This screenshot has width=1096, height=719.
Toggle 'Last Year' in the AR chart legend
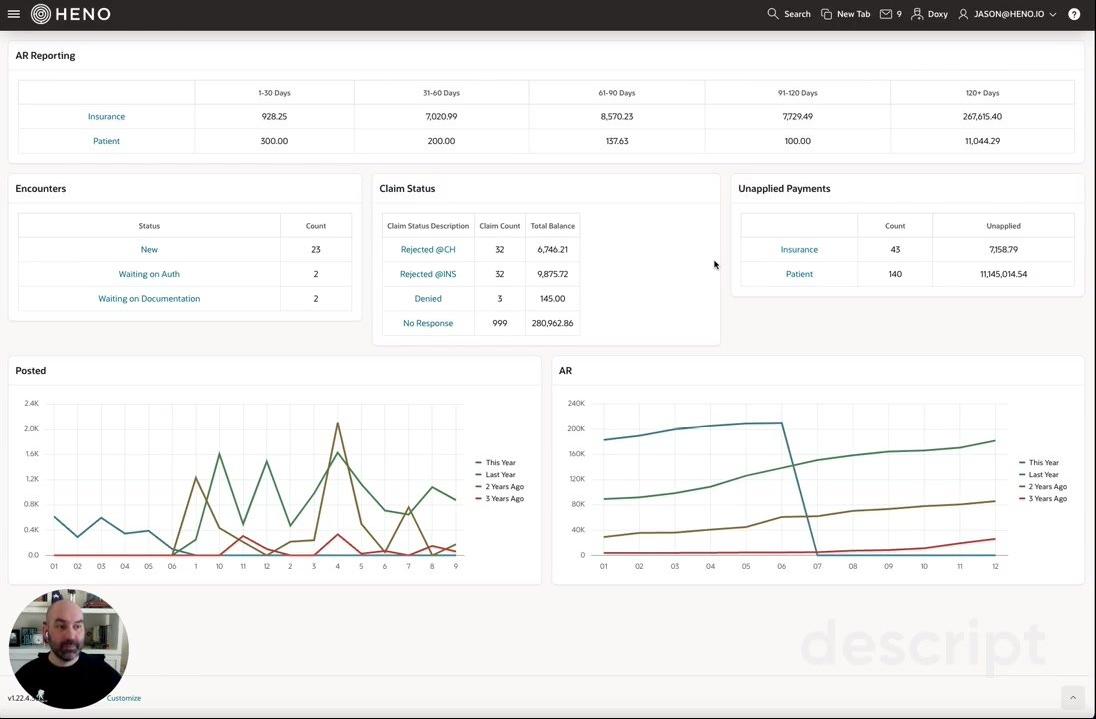[1037, 472]
